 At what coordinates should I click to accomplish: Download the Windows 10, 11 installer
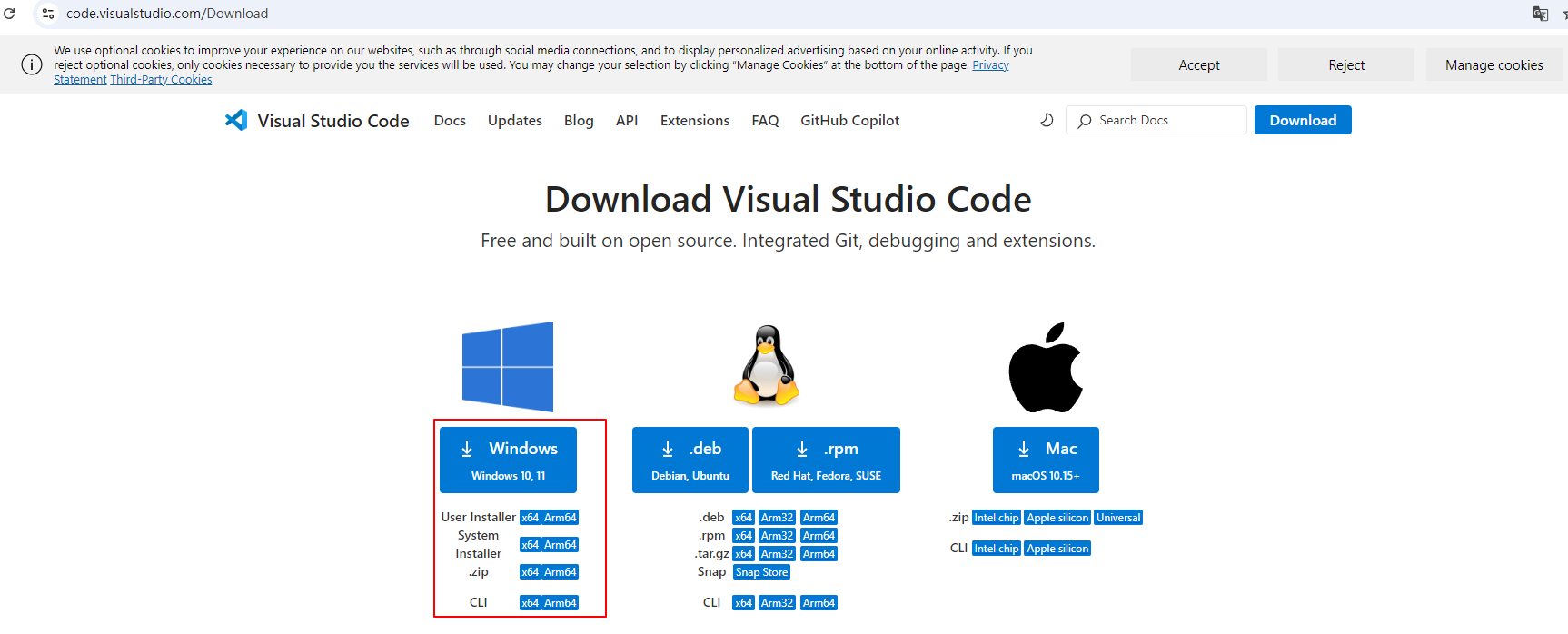coord(508,460)
